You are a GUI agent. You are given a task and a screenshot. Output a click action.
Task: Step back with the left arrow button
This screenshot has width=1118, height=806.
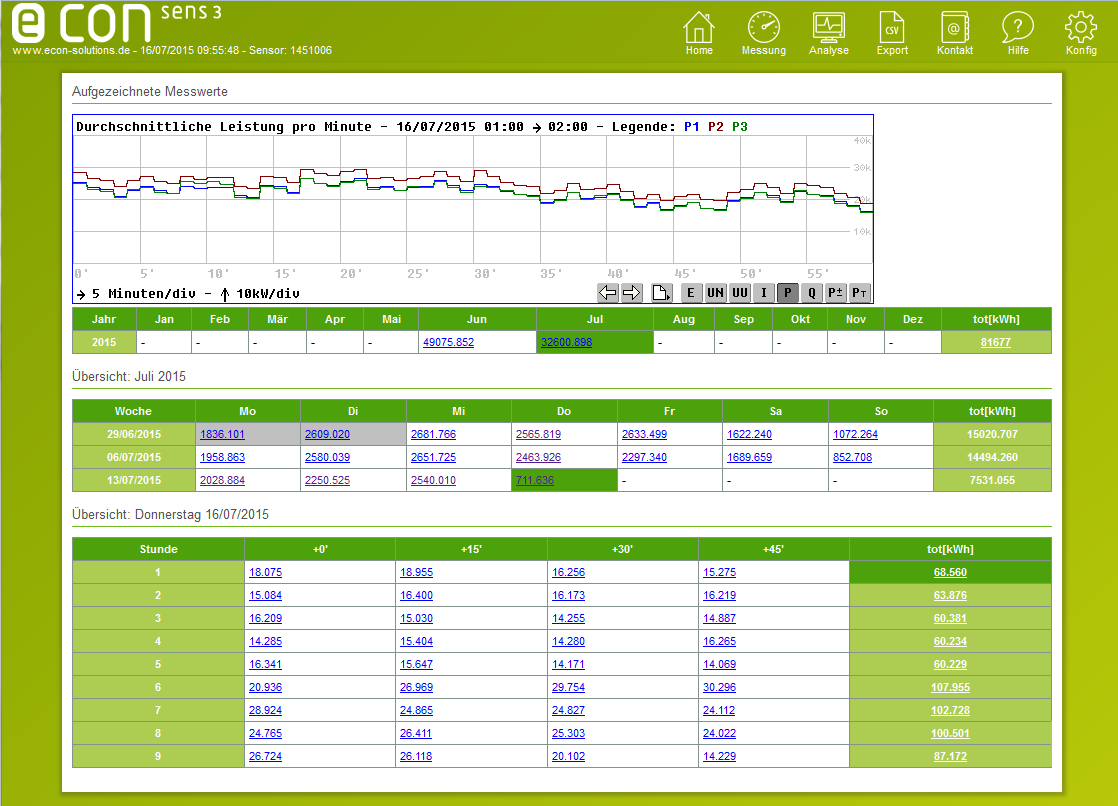pos(609,292)
